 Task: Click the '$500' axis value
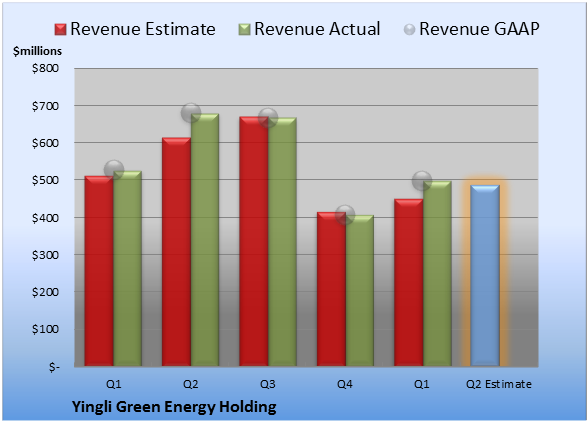pyautogui.click(x=45, y=180)
